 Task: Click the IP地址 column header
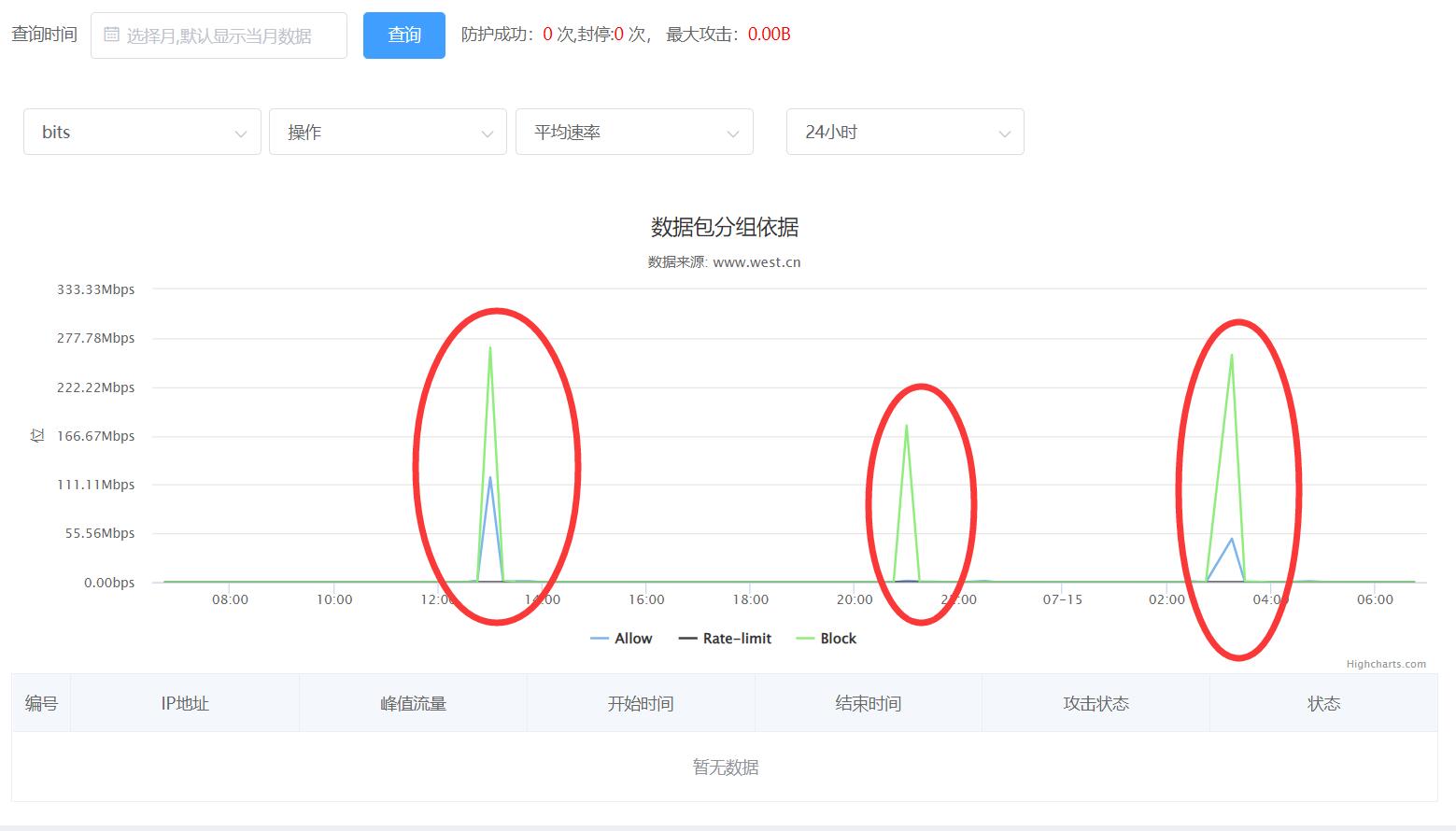click(185, 704)
